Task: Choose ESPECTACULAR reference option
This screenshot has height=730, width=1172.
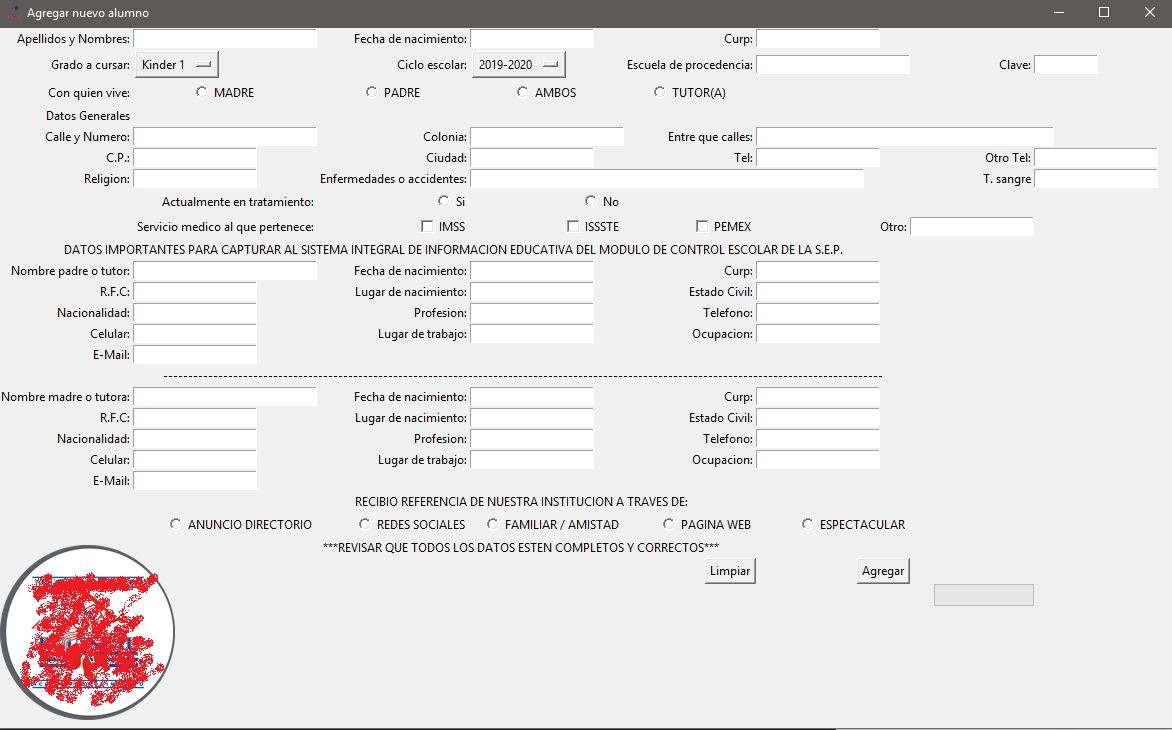Action: [808, 524]
